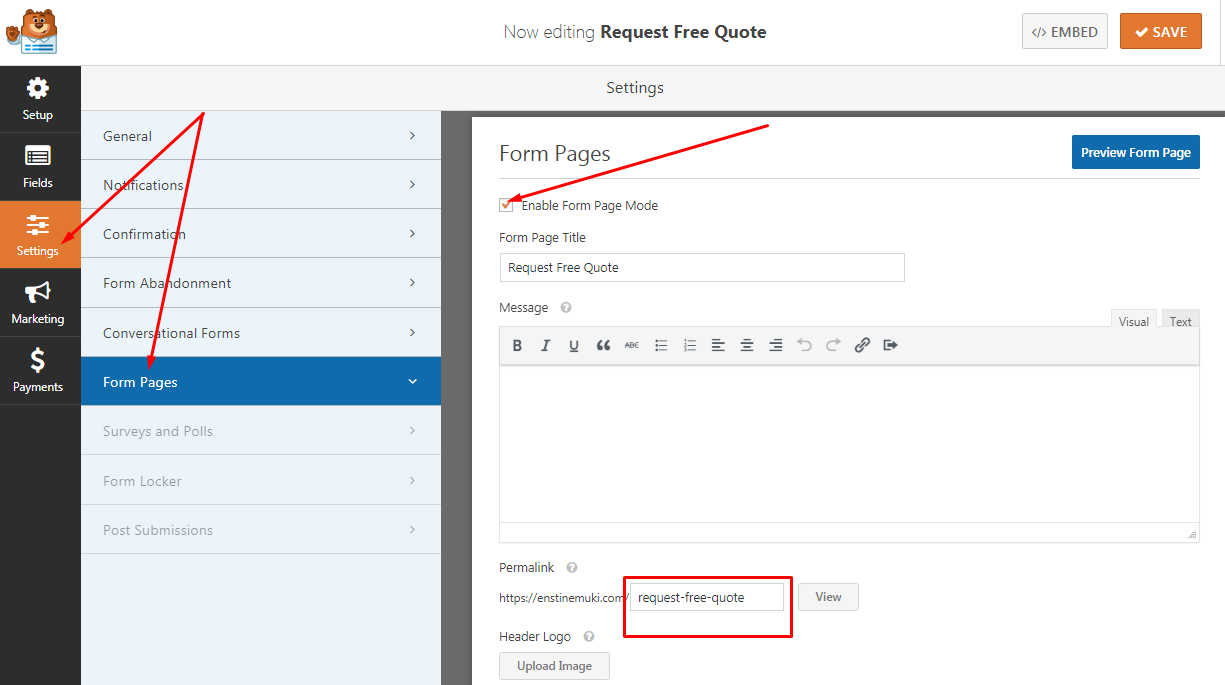
Task: Click the Bold formatting icon
Action: 517,345
